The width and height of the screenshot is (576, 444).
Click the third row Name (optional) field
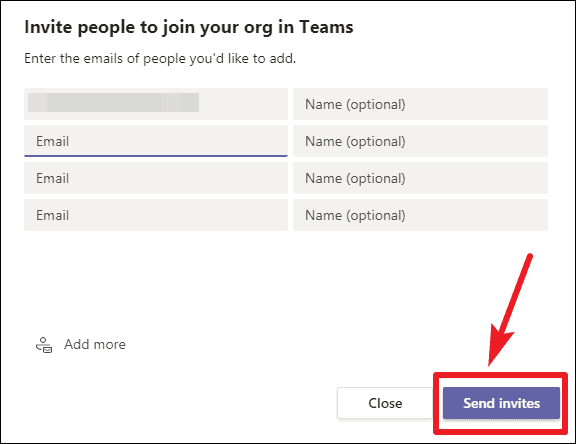(420, 178)
